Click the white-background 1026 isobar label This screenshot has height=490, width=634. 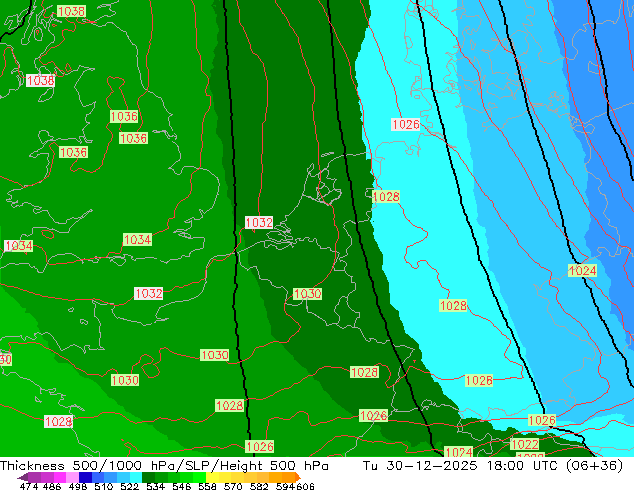tap(406, 124)
